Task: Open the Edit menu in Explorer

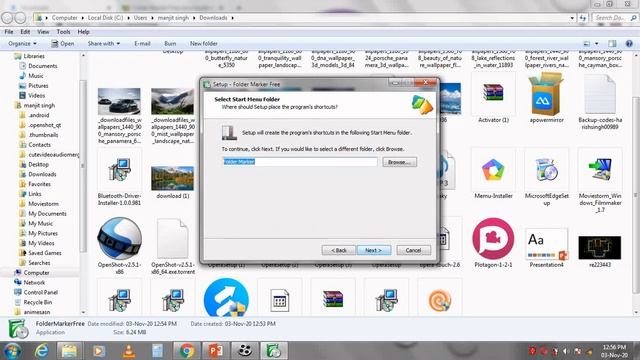Action: pos(25,32)
